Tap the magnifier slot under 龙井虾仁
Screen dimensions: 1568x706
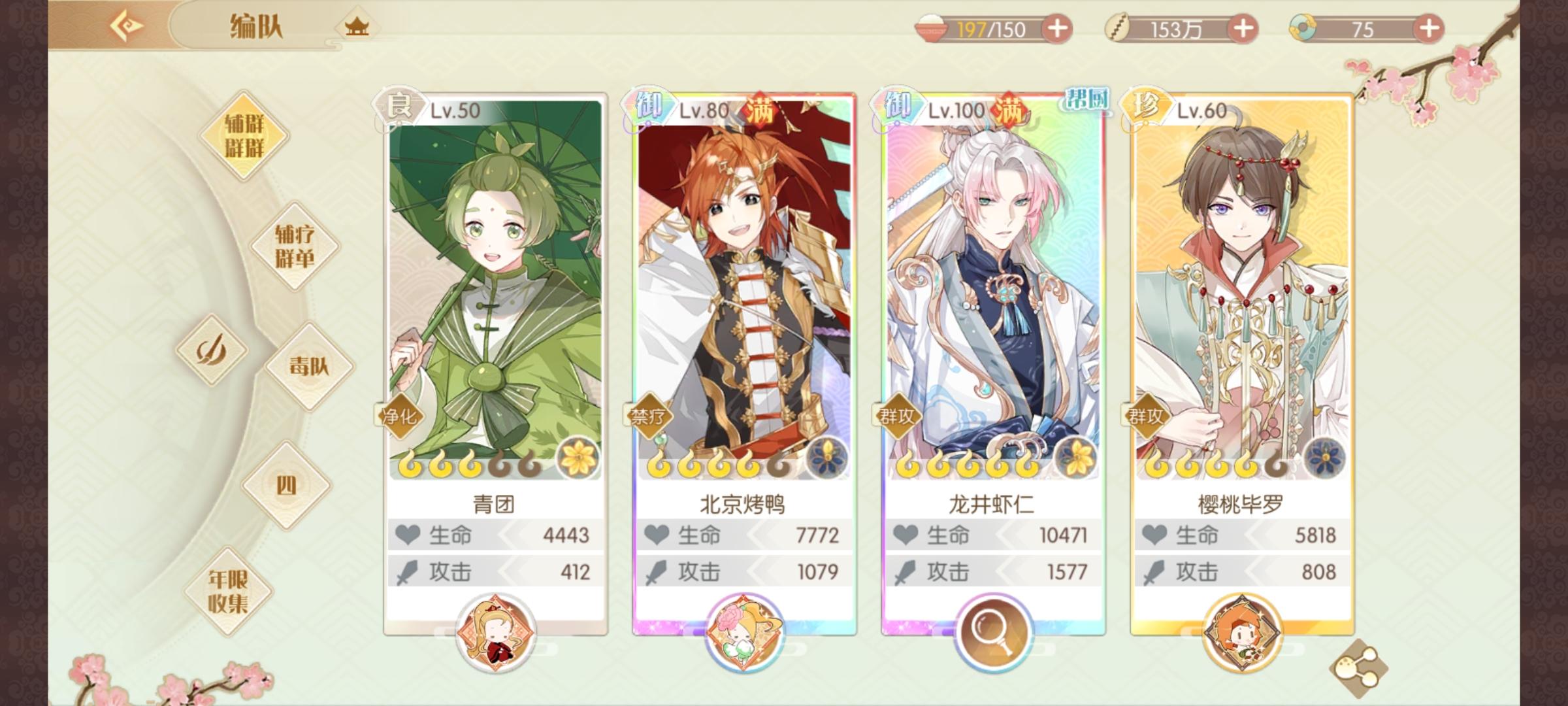pos(992,632)
